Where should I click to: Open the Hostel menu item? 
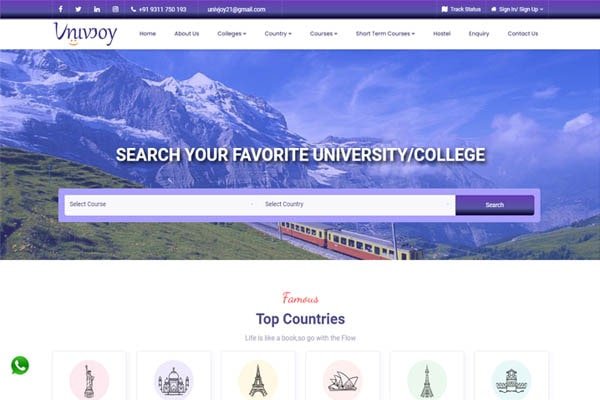tap(442, 34)
